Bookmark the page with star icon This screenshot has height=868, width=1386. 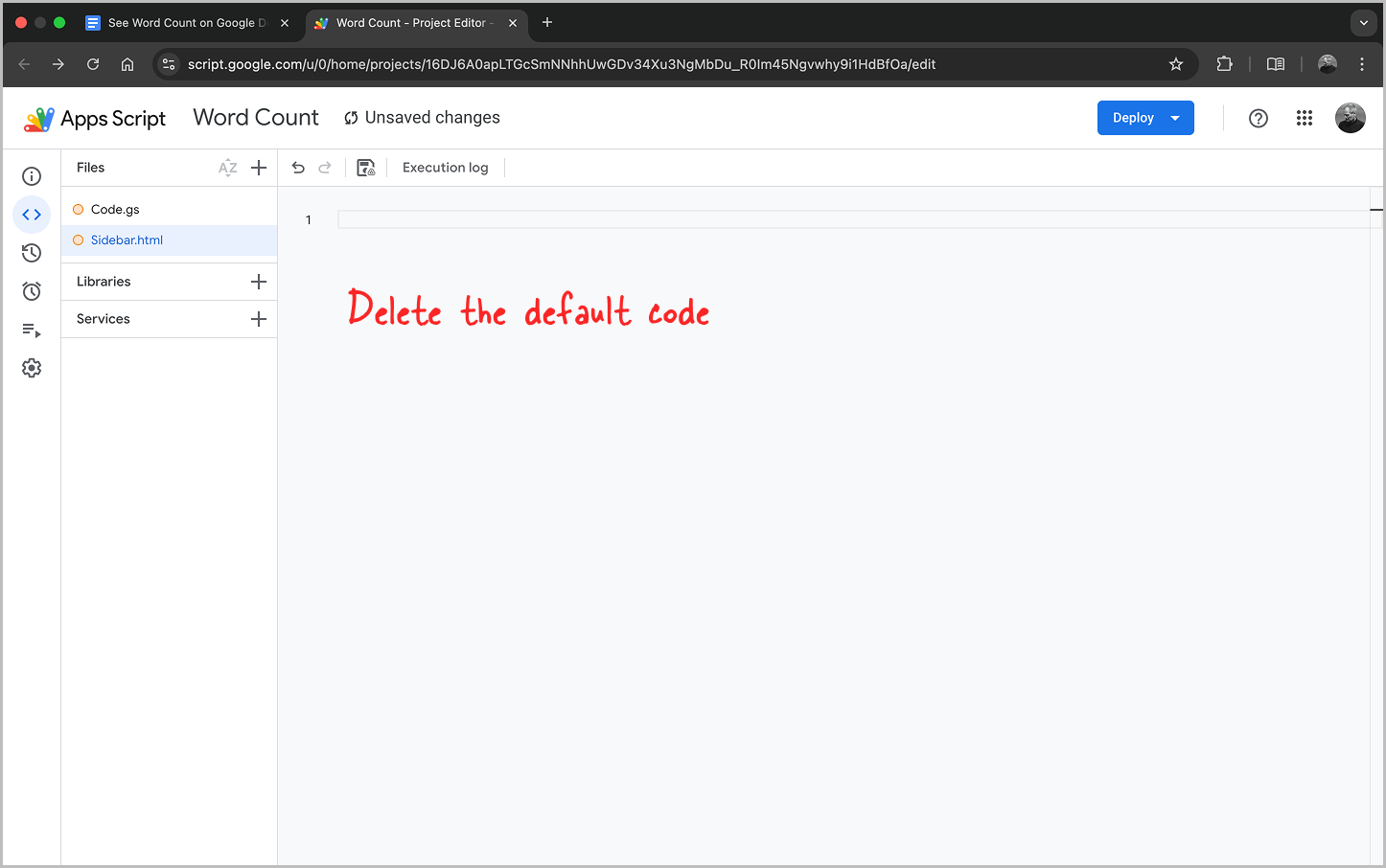click(1176, 64)
